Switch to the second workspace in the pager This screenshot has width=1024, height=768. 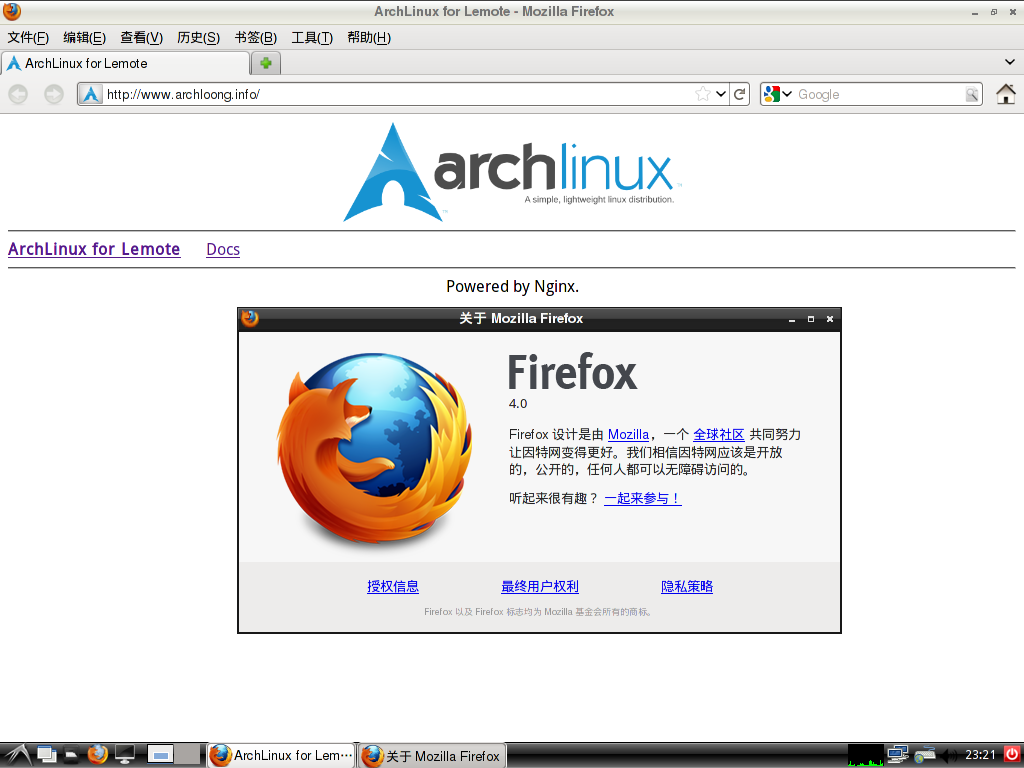188,755
